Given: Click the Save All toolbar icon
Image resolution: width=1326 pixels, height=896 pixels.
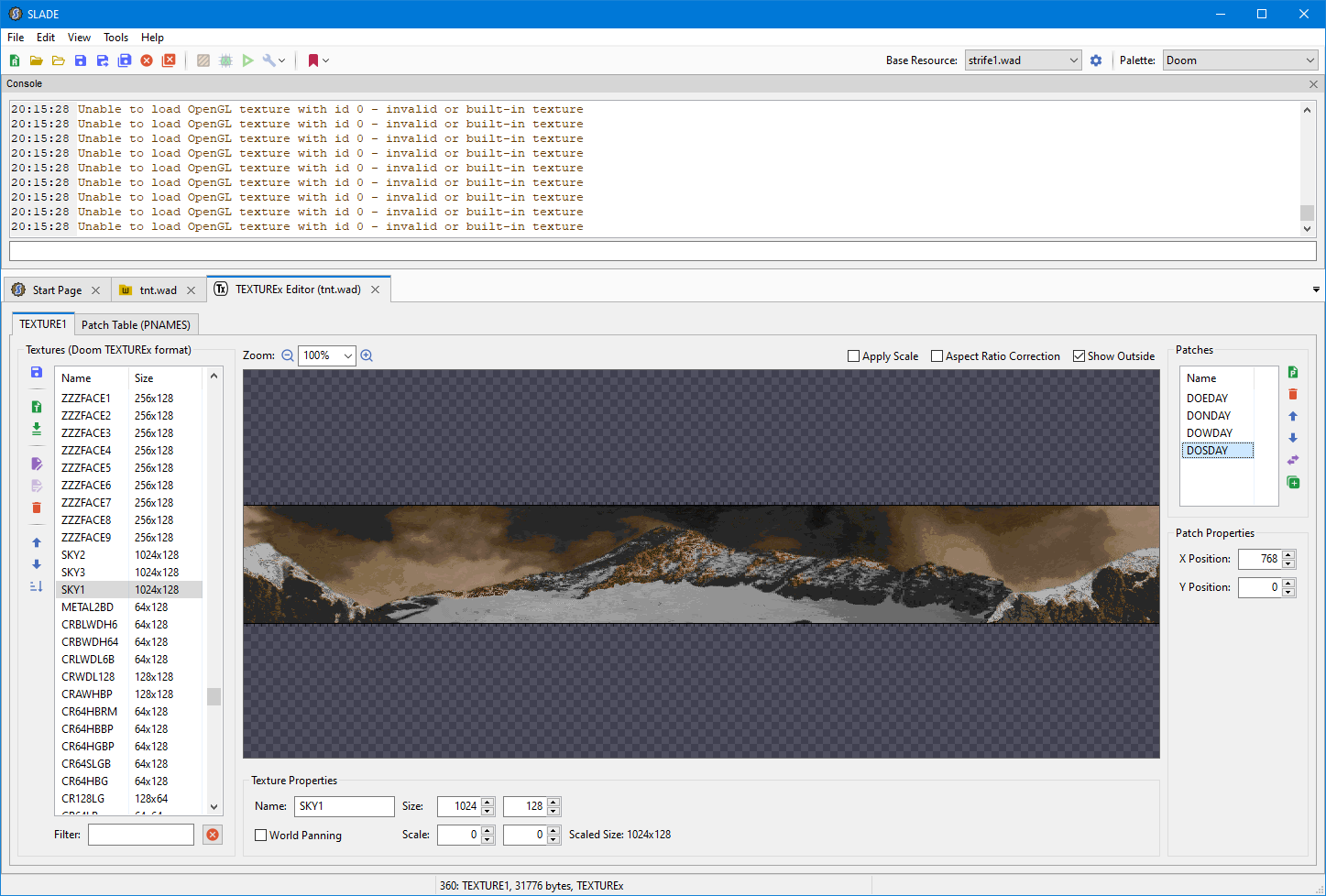Looking at the screenshot, I should [125, 60].
